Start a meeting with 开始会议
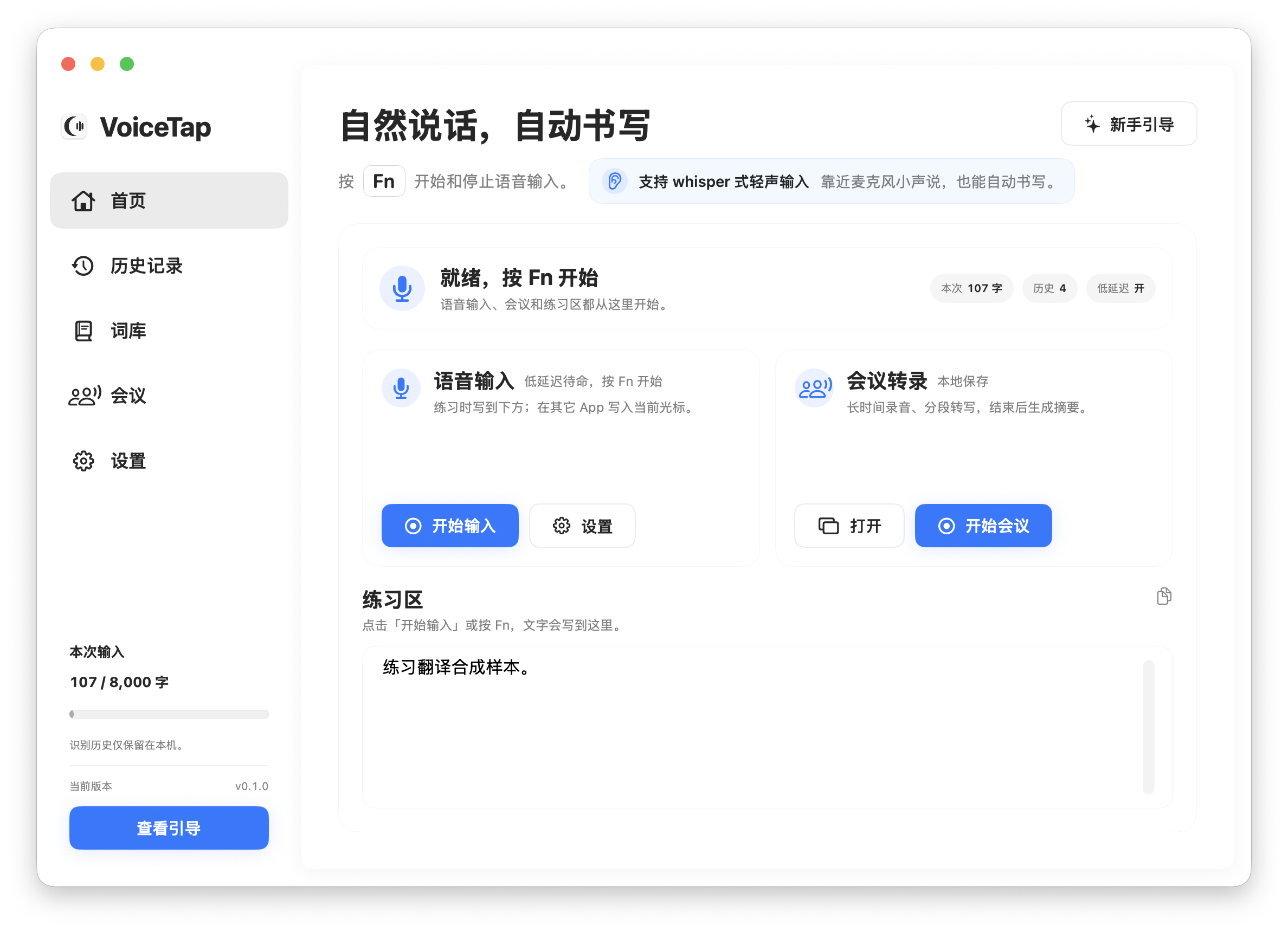Screen dimensions: 1288x932 point(983,526)
